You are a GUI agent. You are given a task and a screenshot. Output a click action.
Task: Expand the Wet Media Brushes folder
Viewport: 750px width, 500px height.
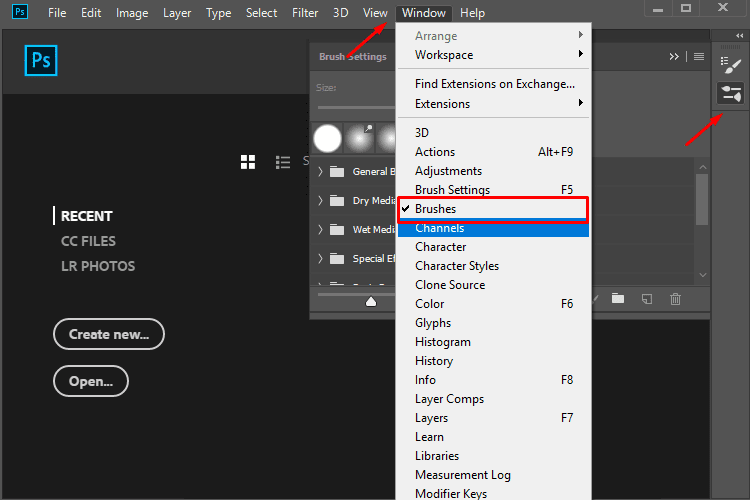pyautogui.click(x=320, y=230)
